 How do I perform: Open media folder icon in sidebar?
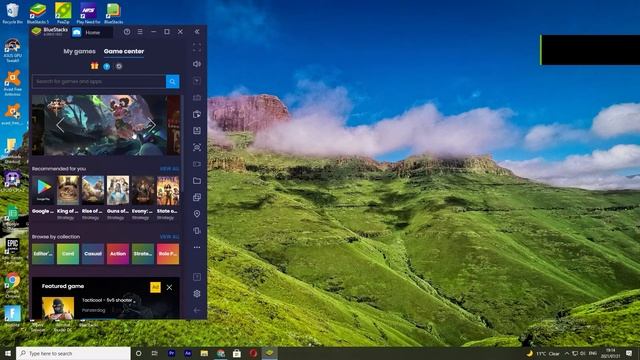pyautogui.click(x=197, y=180)
